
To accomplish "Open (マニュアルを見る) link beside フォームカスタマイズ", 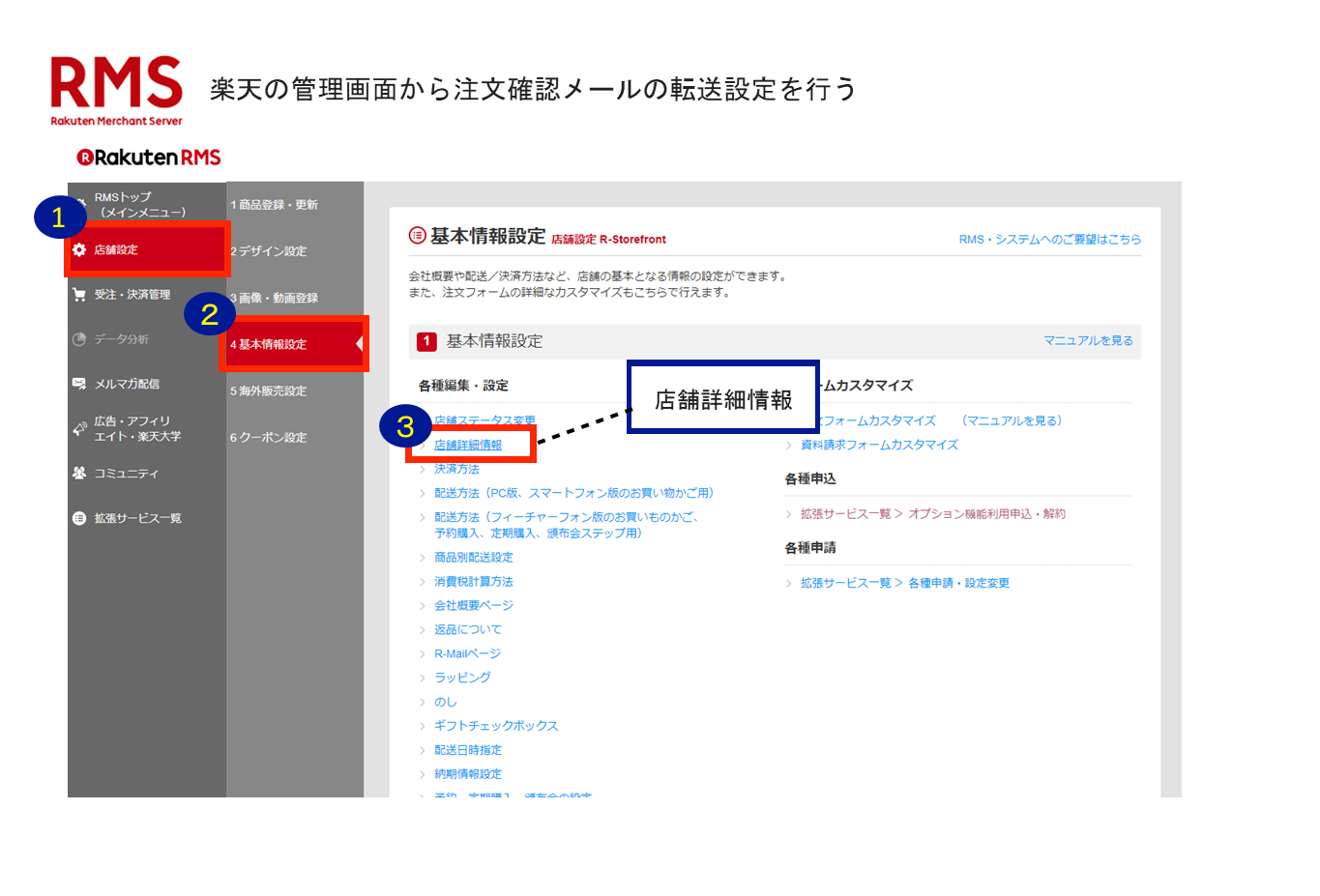I will 1011,420.
